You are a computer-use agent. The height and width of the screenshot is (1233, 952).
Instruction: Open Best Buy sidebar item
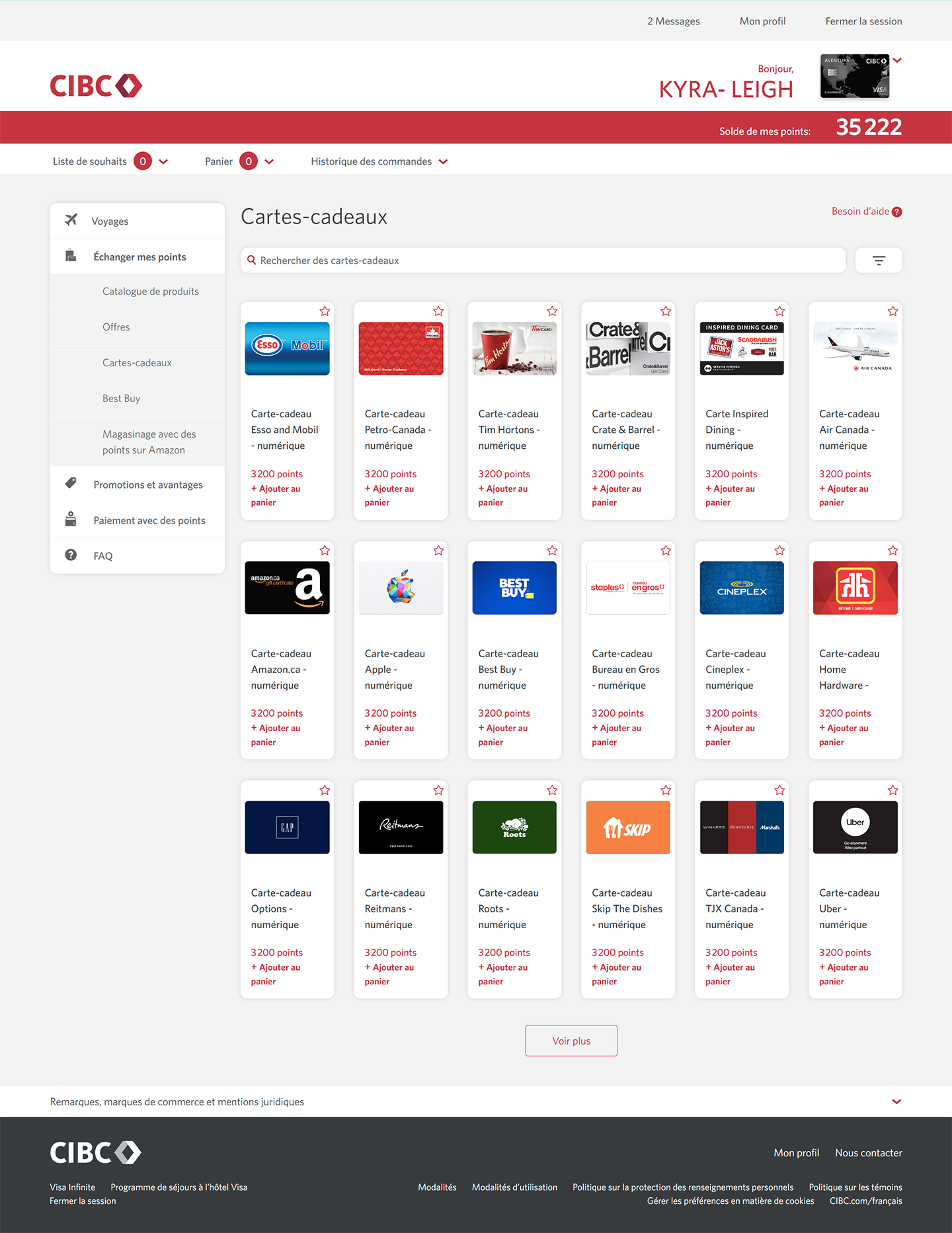(122, 399)
